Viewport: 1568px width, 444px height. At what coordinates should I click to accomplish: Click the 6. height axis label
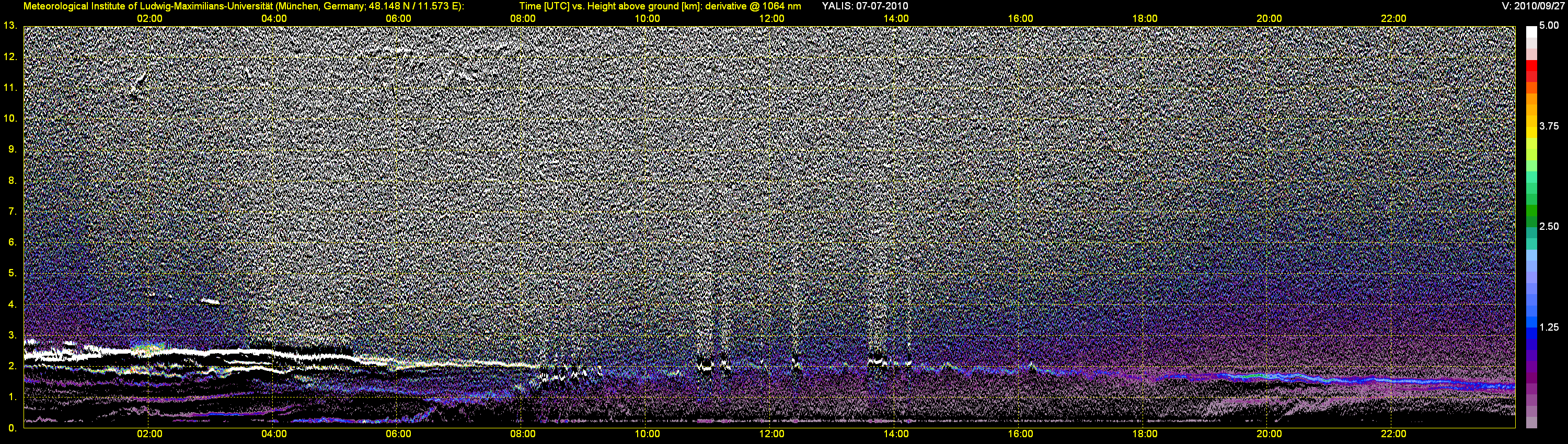coord(12,242)
